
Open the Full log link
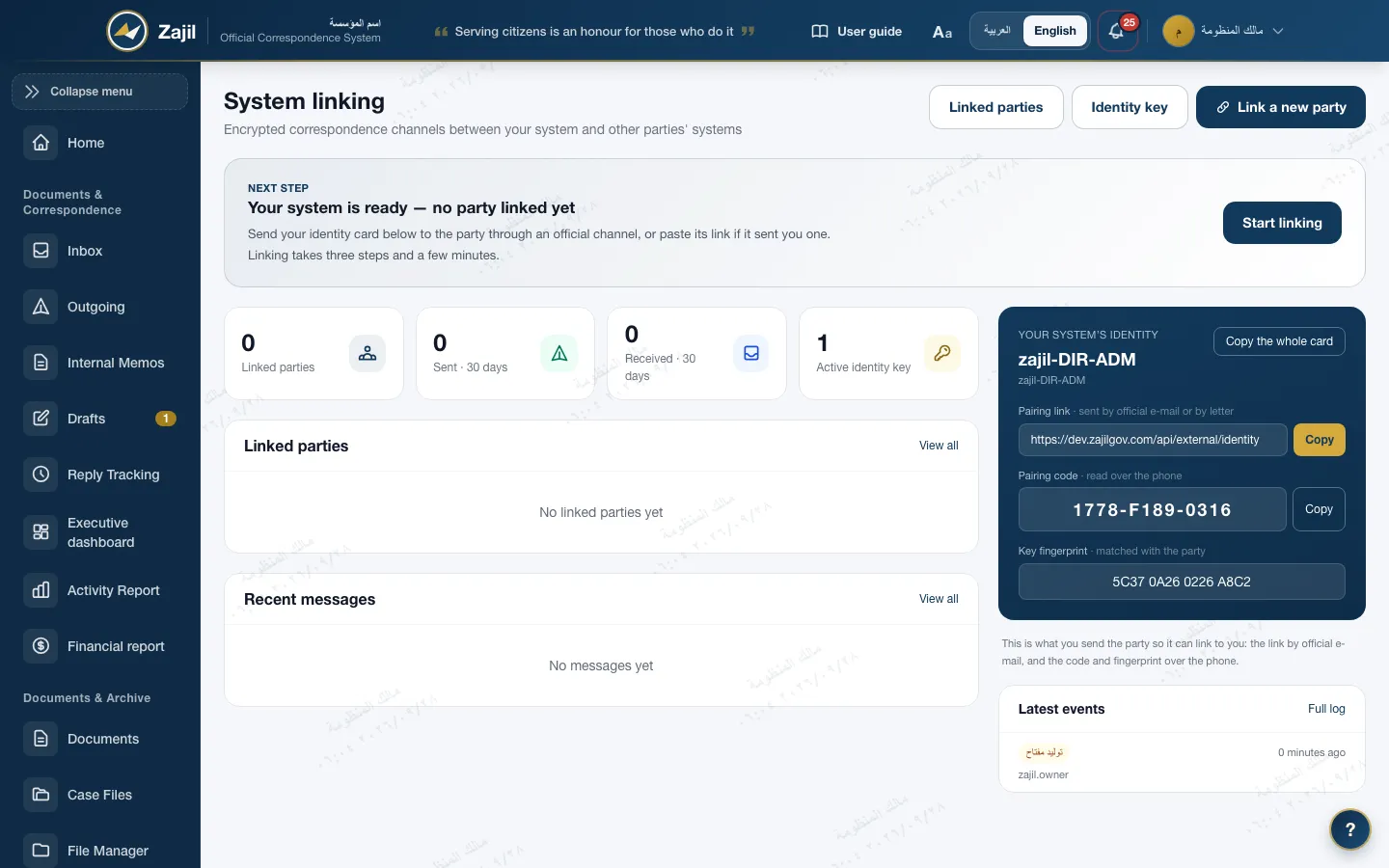pyautogui.click(x=1326, y=709)
